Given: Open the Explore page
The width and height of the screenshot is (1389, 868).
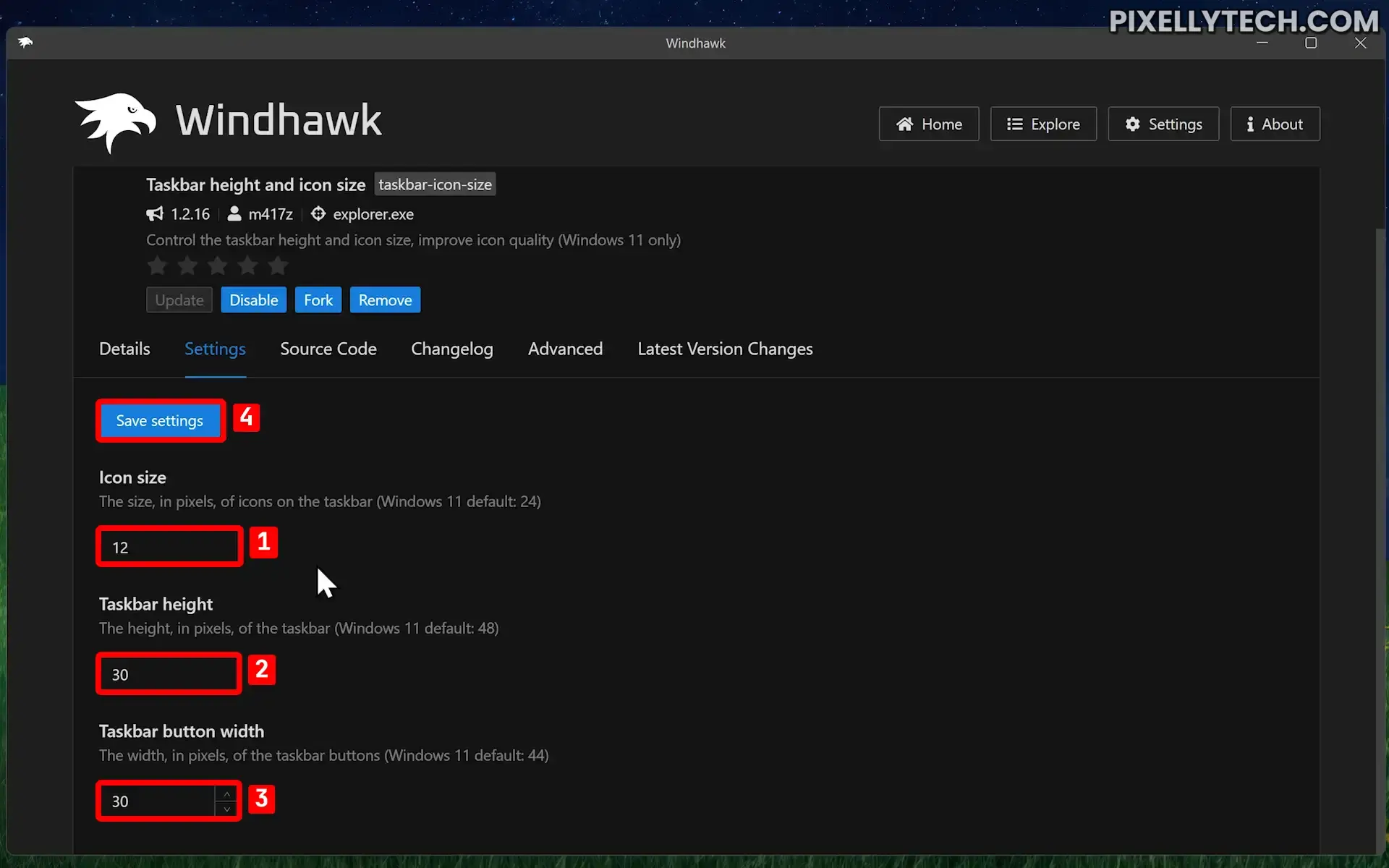Looking at the screenshot, I should [x=1043, y=124].
